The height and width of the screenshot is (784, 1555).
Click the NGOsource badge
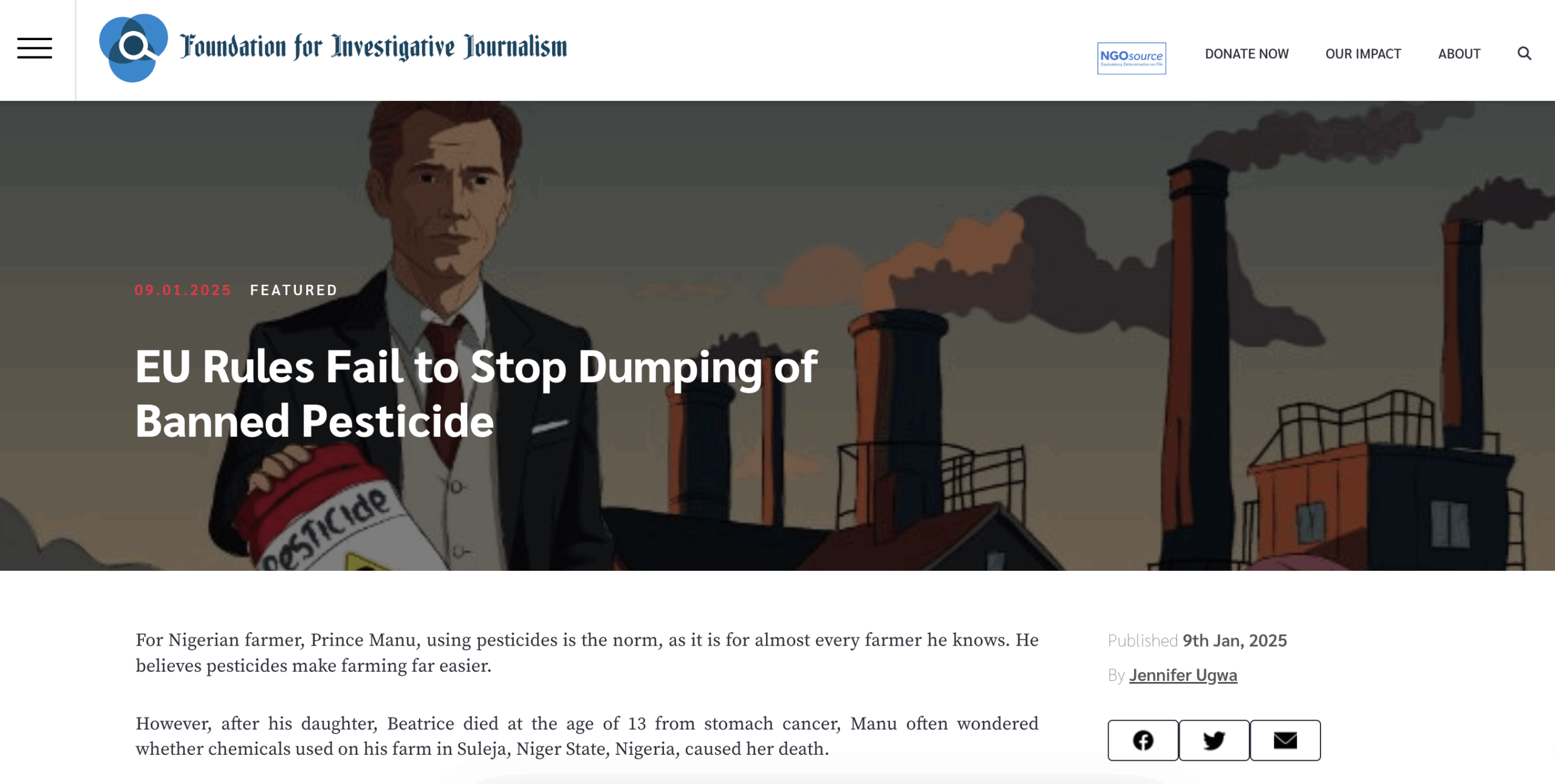(1131, 58)
